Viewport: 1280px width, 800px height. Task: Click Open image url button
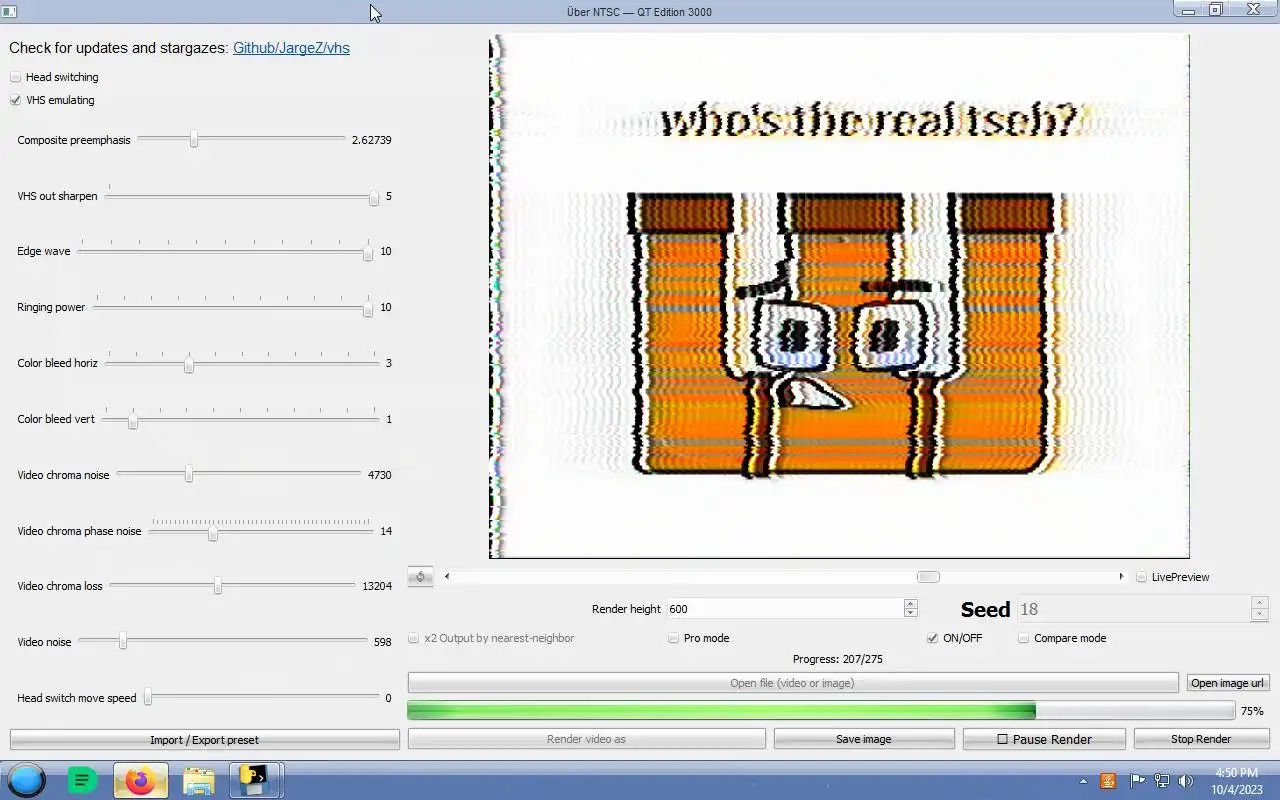point(1227,683)
